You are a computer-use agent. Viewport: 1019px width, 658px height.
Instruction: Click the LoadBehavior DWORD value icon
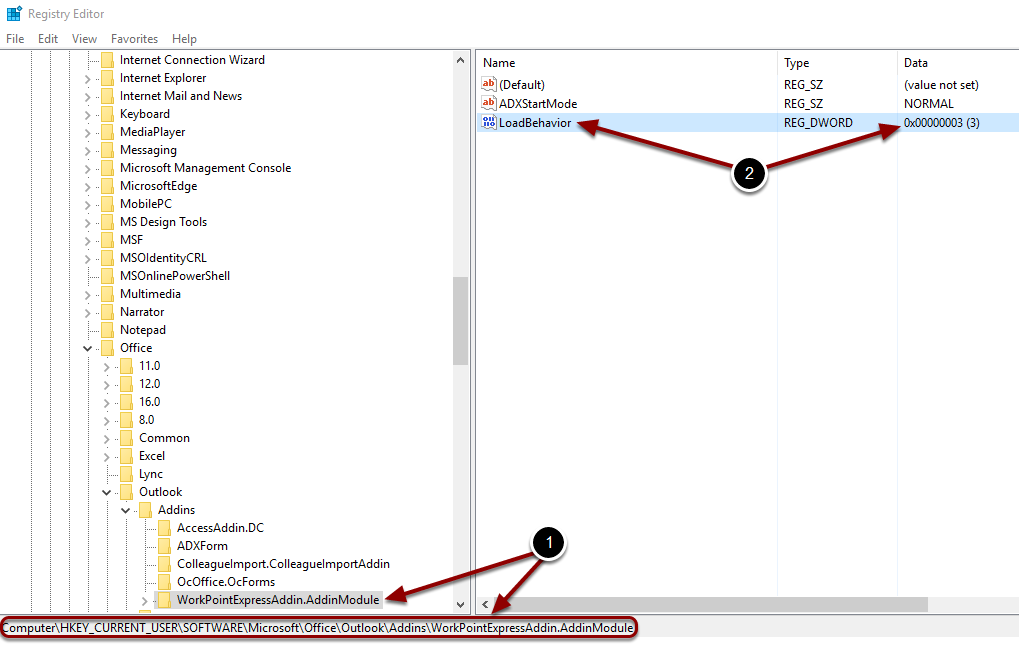pos(489,122)
